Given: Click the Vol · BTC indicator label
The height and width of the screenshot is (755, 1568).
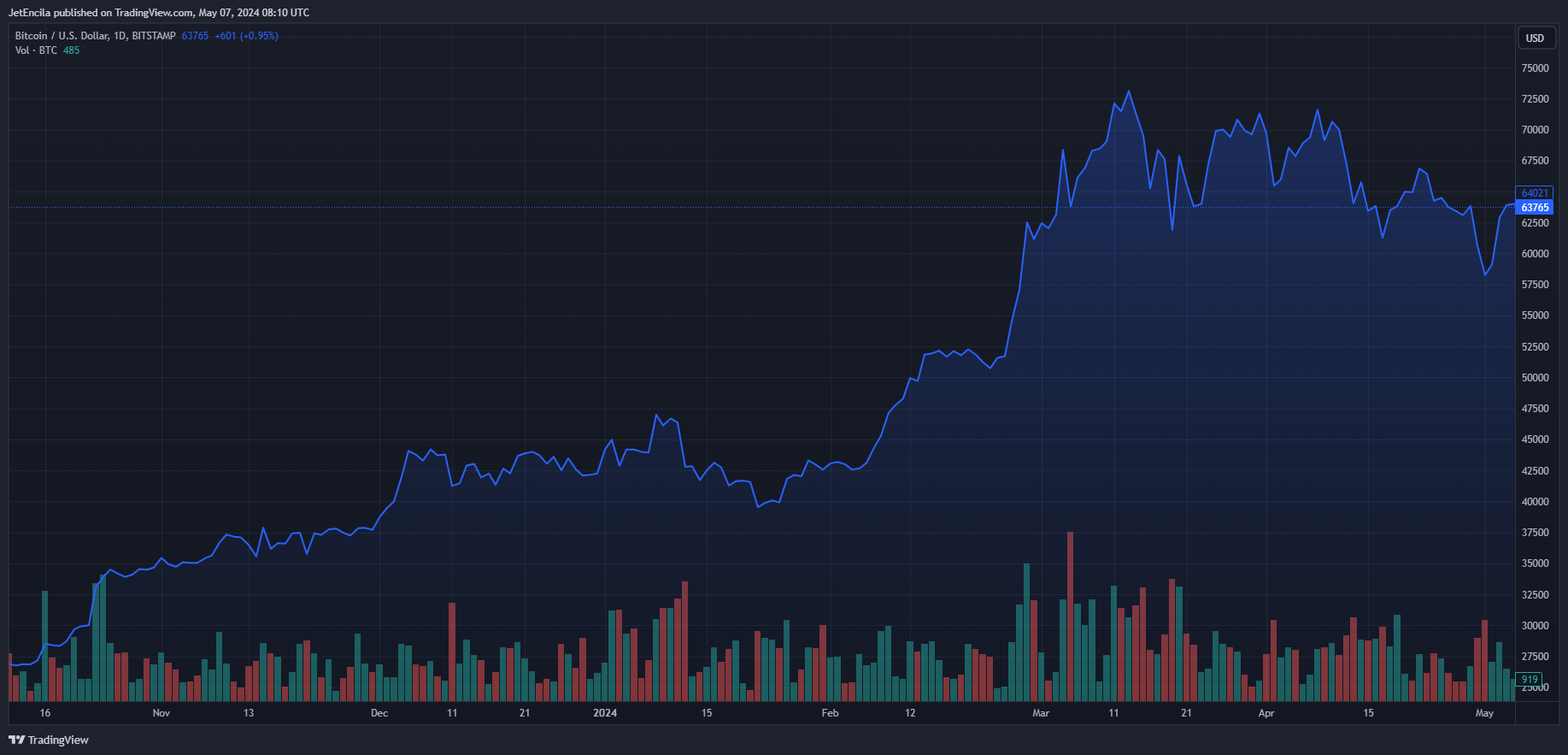Looking at the screenshot, I should [x=36, y=50].
